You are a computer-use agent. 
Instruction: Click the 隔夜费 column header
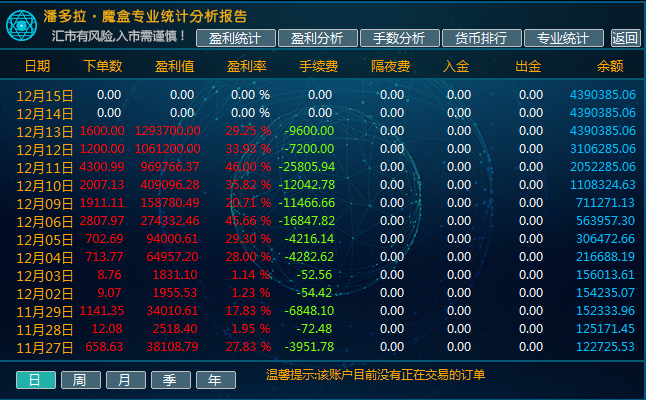click(391, 66)
